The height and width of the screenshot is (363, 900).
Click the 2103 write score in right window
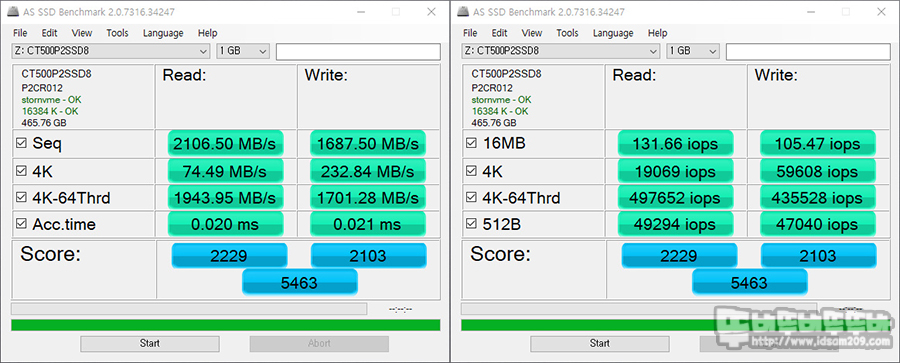[x=818, y=256]
